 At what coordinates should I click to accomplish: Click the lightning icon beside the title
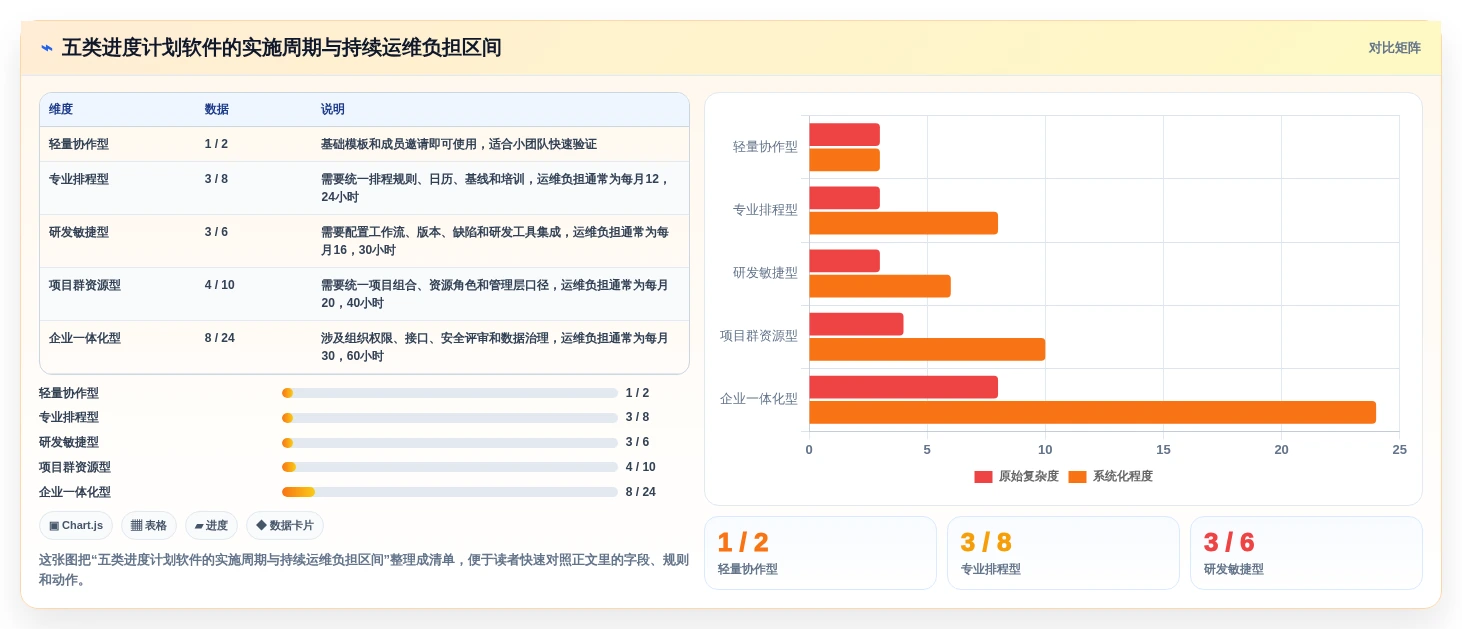(x=46, y=48)
